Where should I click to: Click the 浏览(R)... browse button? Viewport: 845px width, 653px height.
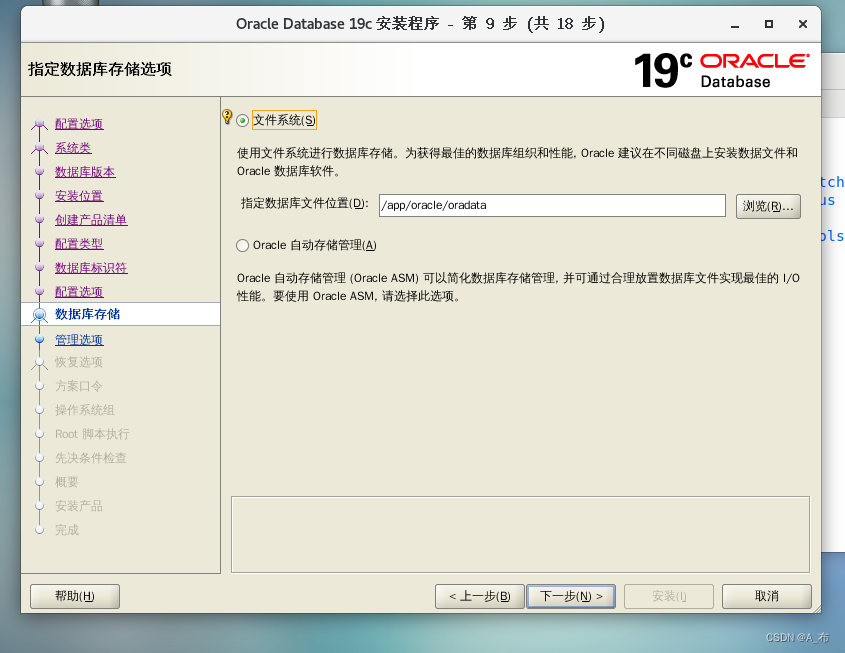(x=768, y=206)
